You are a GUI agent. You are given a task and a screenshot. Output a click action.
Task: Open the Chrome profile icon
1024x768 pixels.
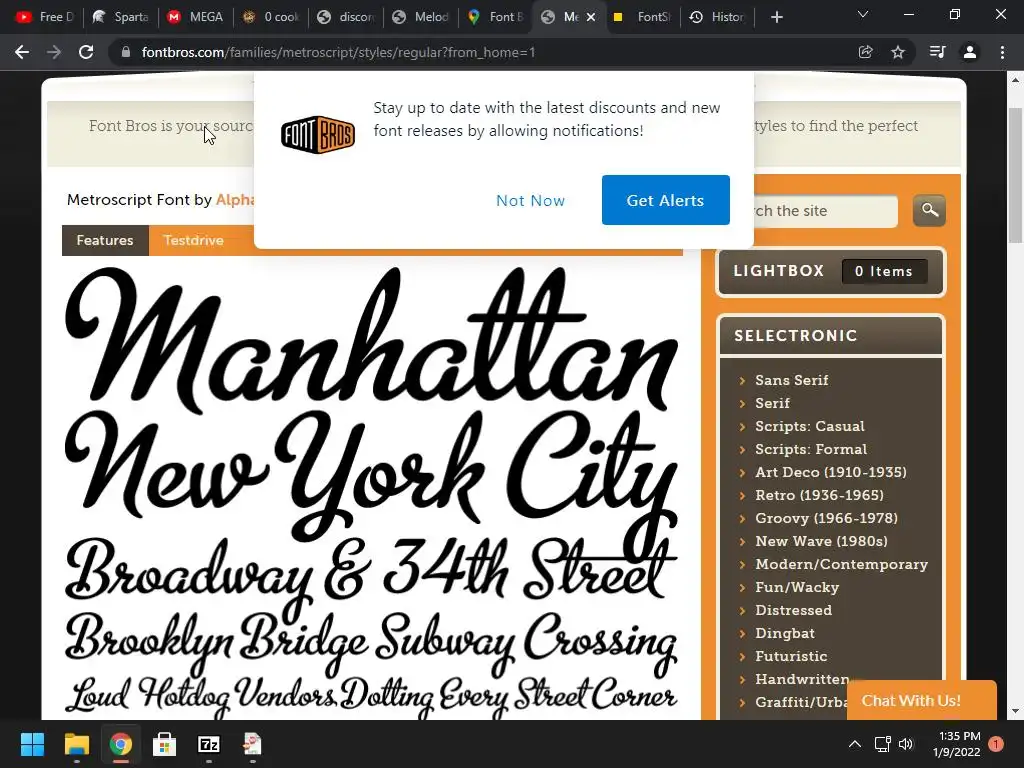[x=970, y=52]
